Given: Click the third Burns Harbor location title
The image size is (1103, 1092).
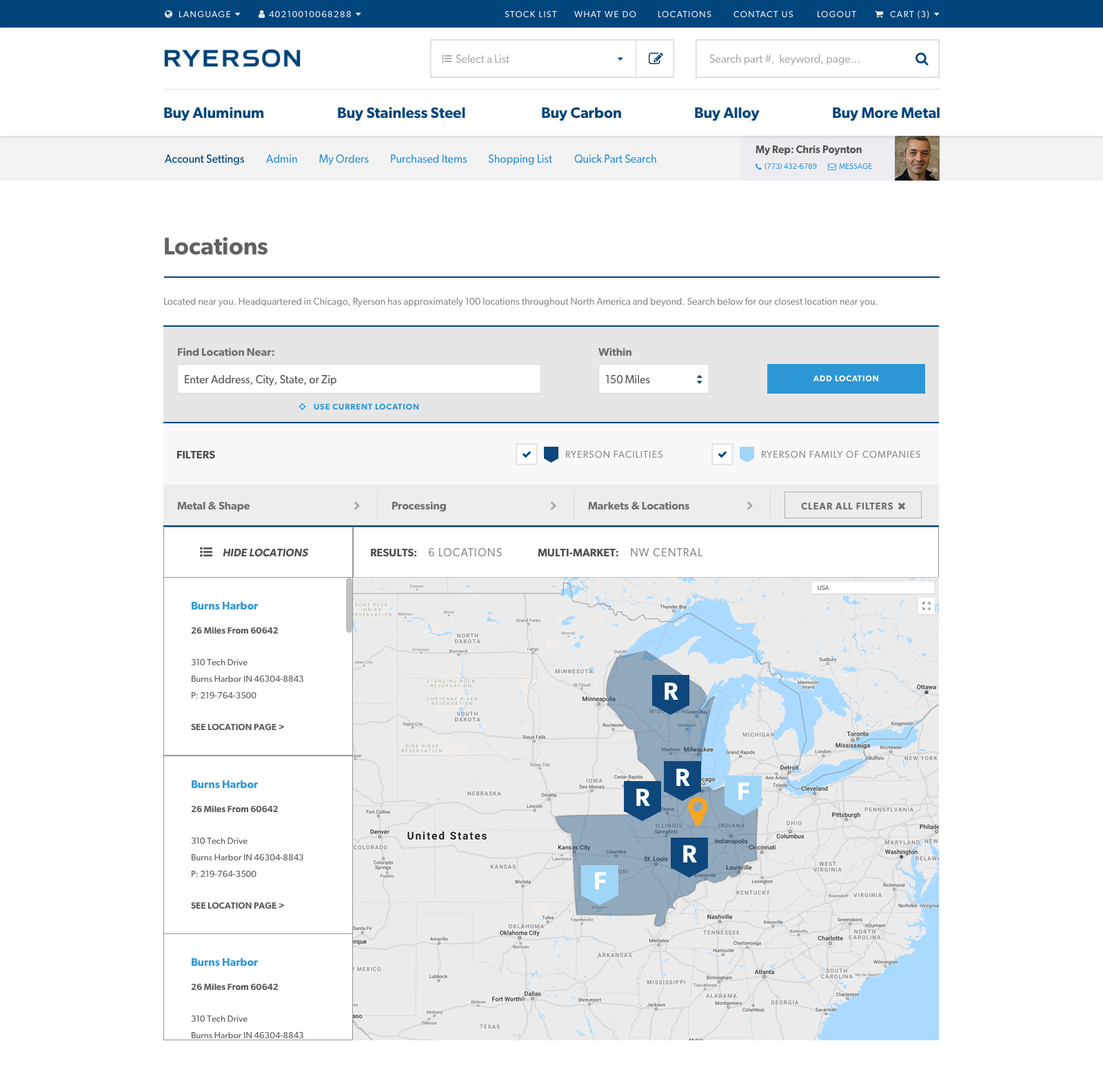Looking at the screenshot, I should point(224,962).
